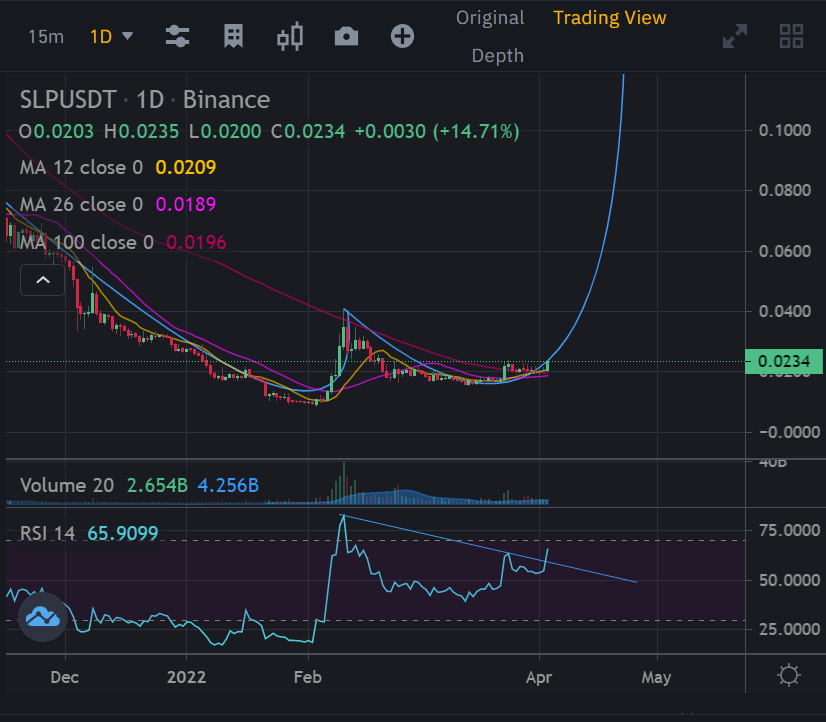
Task: Open chart settings sliders icon
Action: pyautogui.click(x=178, y=36)
